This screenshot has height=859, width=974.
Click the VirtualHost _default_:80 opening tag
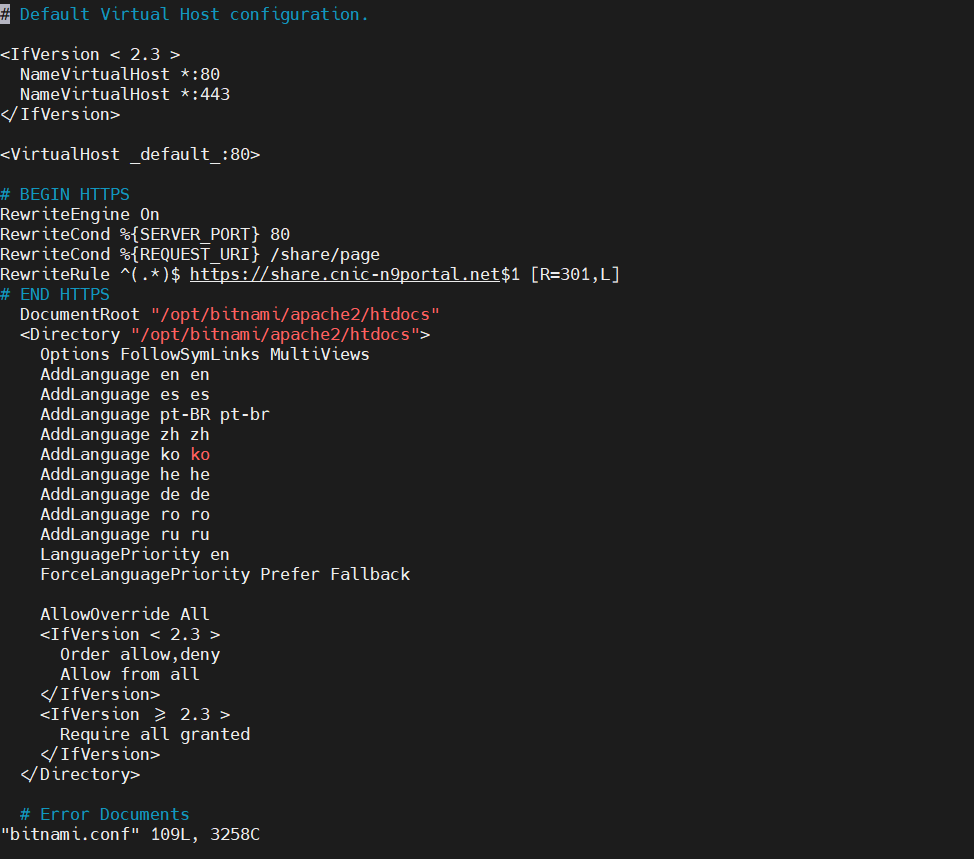[x=130, y=154]
